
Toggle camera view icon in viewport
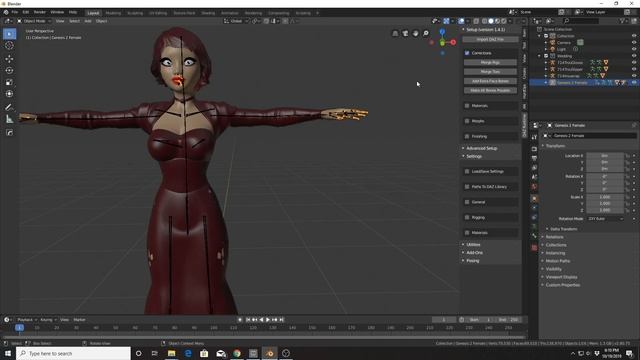click(x=405, y=33)
